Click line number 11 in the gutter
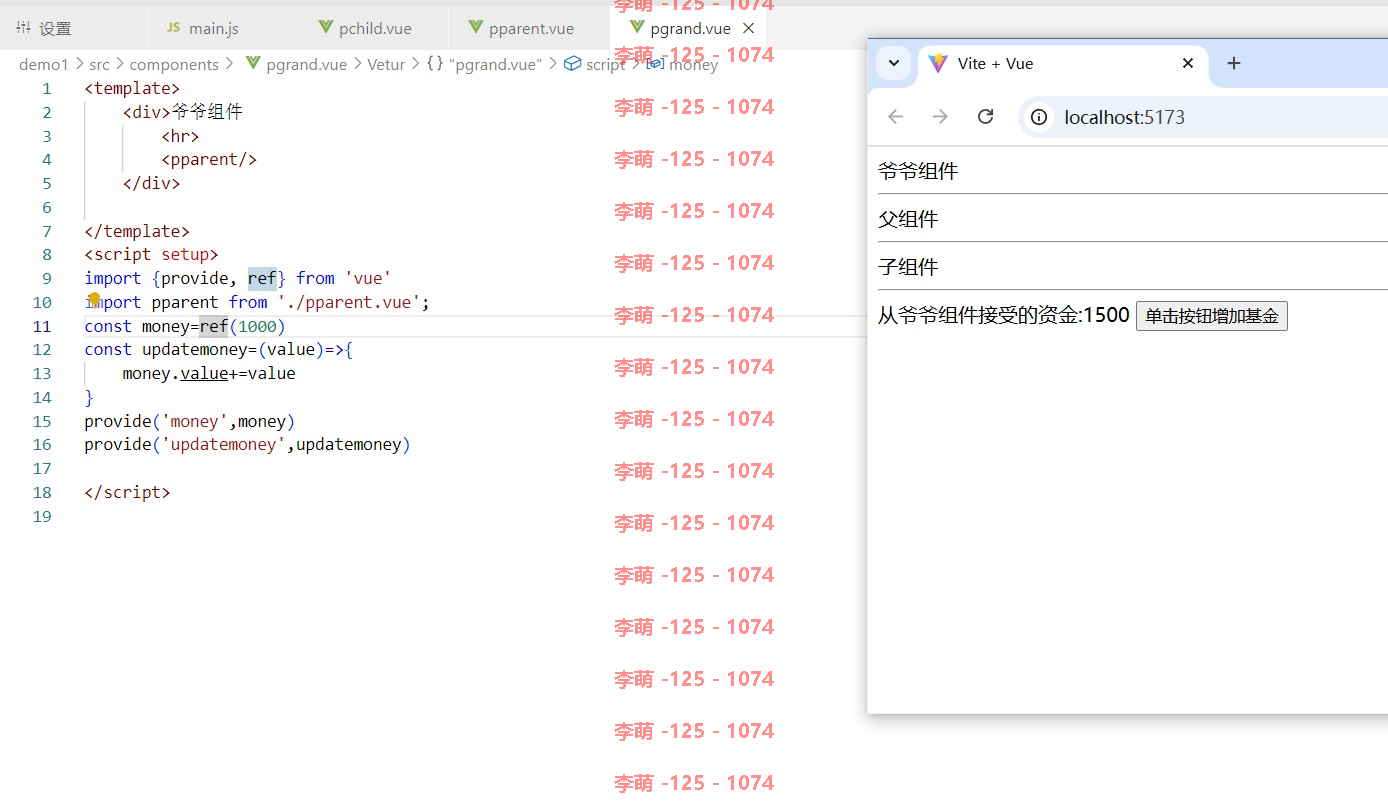This screenshot has width=1388, height=804. [x=42, y=326]
